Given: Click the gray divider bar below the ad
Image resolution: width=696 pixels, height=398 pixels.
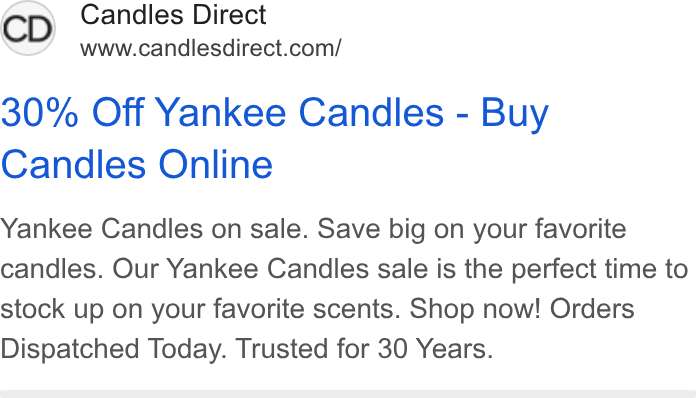Looking at the screenshot, I should pos(348,394).
